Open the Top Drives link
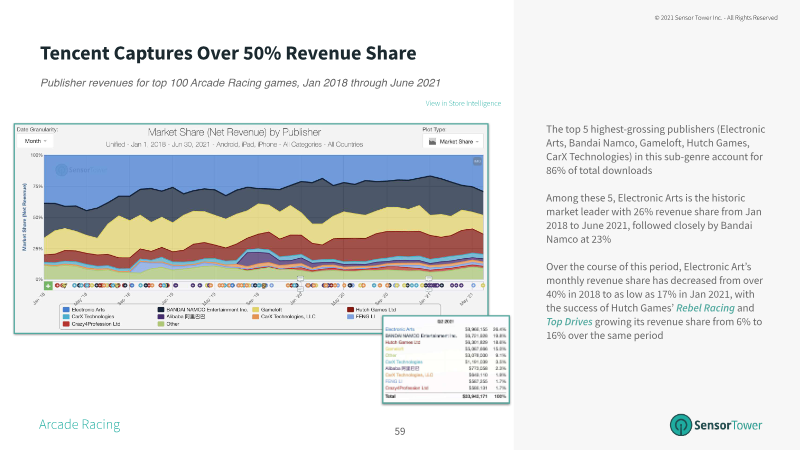Screen dimensions: 800x450 pyautogui.click(x=569, y=321)
